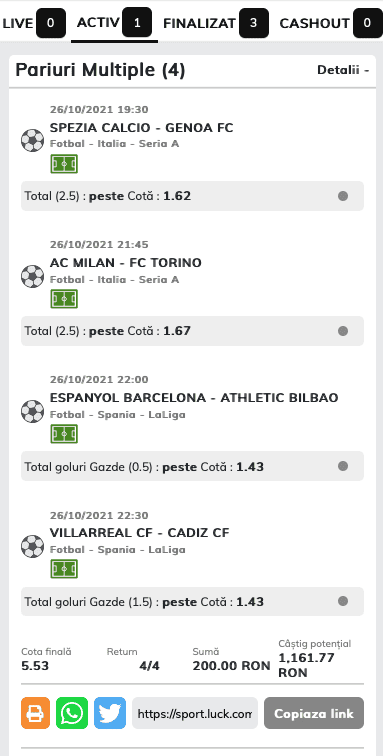Open the pitch icon under AC Milan - Torino
The width and height of the screenshot is (383, 756).
point(64,299)
